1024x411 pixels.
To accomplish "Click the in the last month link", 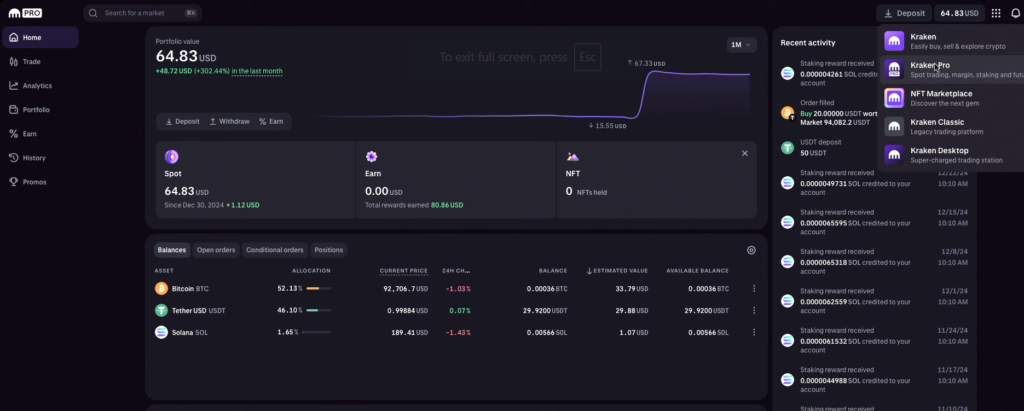I will 257,71.
